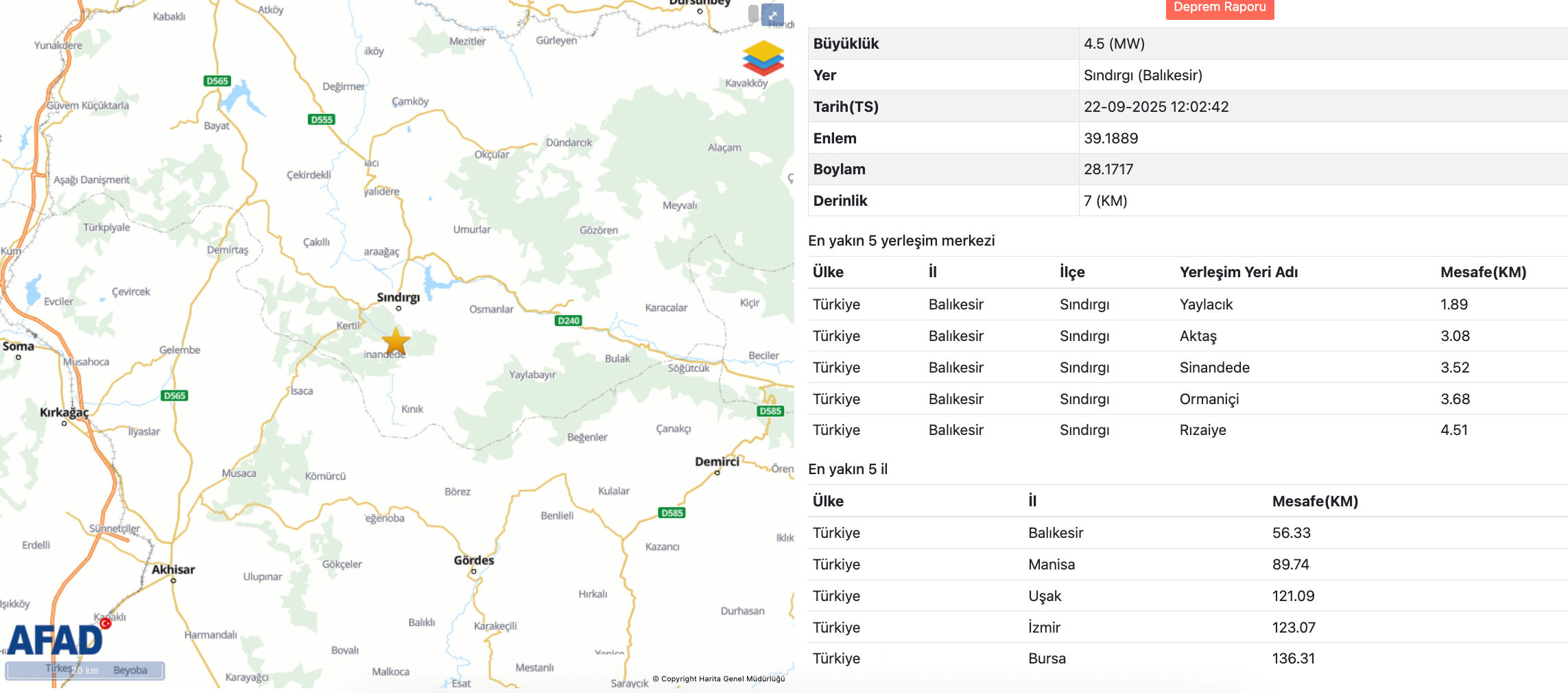Click the Derinlik value 7 (KM)

click(x=1105, y=201)
